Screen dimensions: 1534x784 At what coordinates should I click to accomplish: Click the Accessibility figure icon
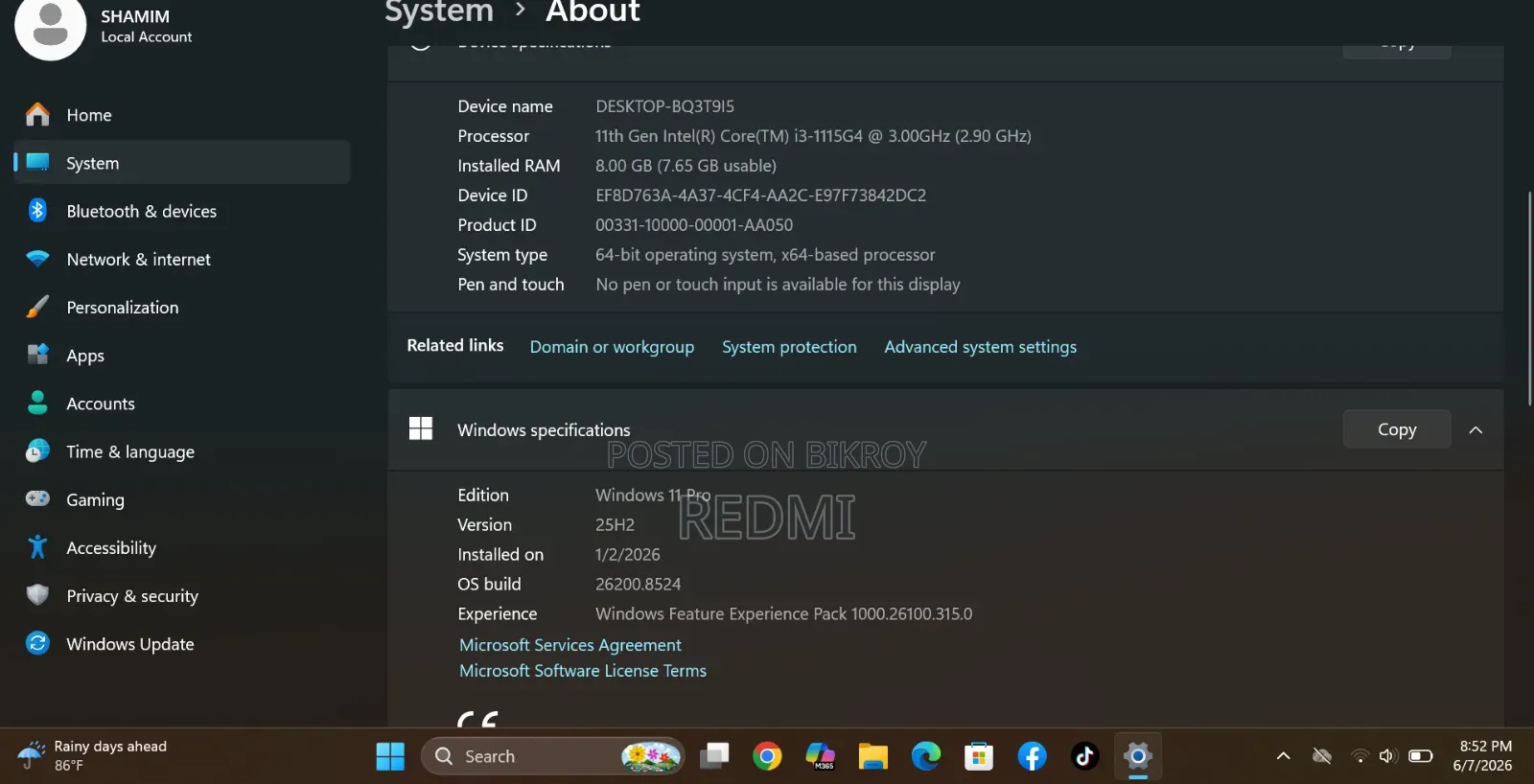click(x=37, y=546)
